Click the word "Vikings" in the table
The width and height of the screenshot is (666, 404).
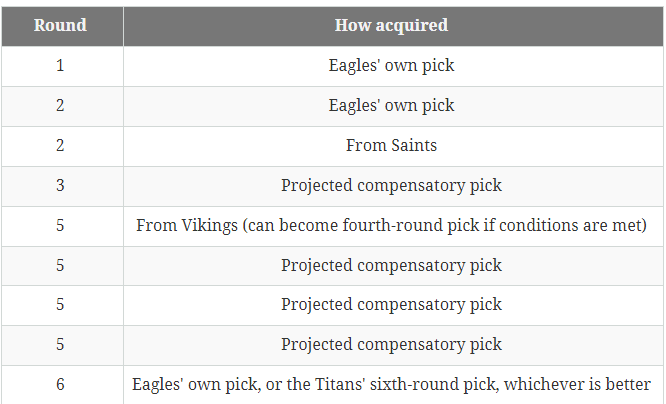(209, 226)
